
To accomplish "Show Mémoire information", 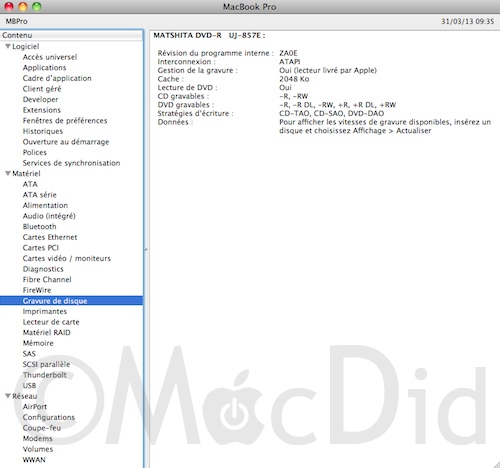I will click(x=38, y=343).
